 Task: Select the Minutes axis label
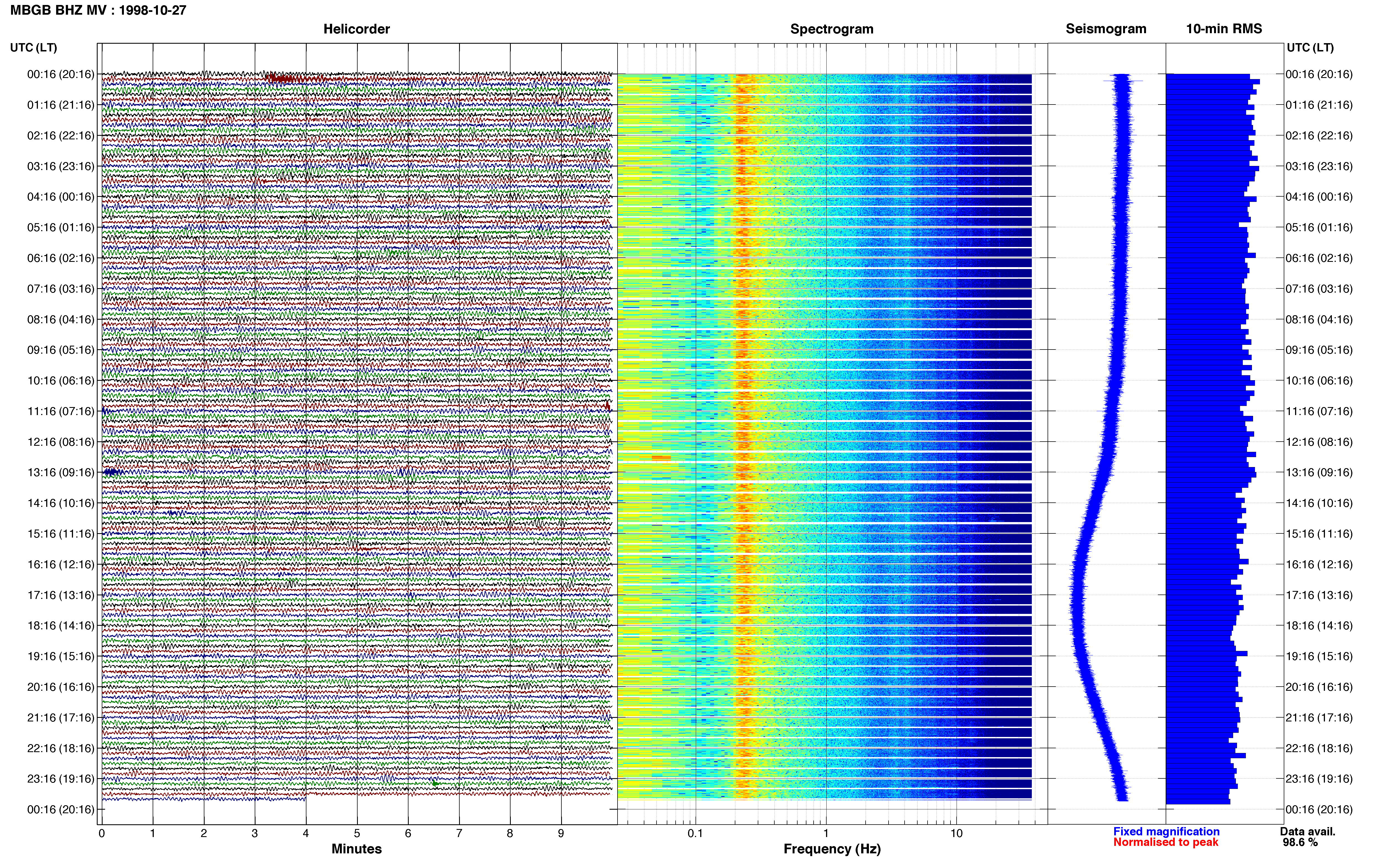click(x=356, y=848)
